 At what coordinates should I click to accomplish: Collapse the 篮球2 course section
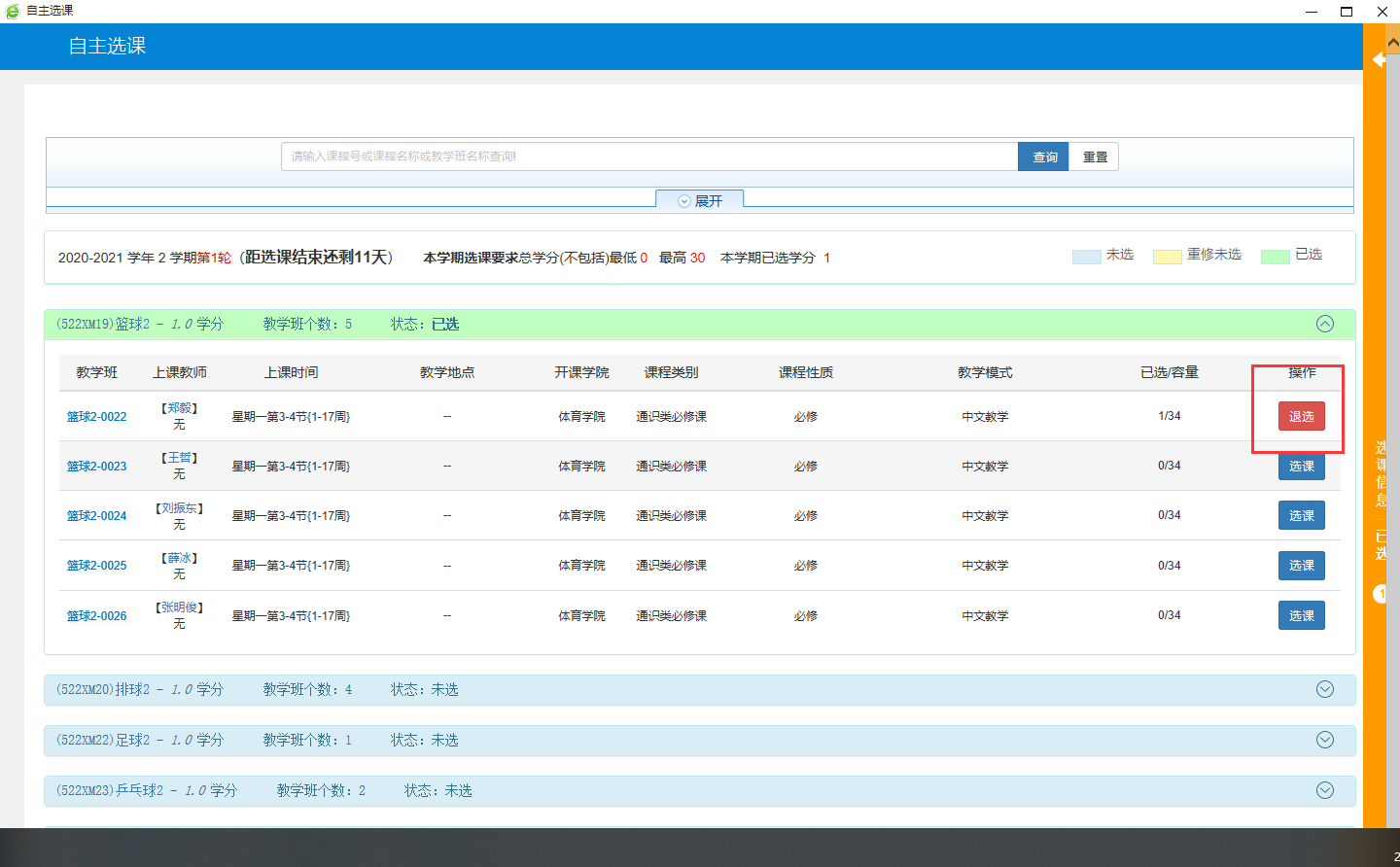(x=1324, y=324)
